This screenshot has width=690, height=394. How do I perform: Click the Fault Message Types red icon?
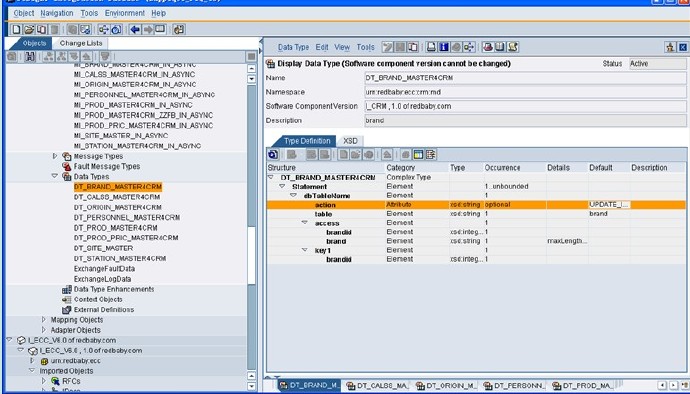click(66, 166)
